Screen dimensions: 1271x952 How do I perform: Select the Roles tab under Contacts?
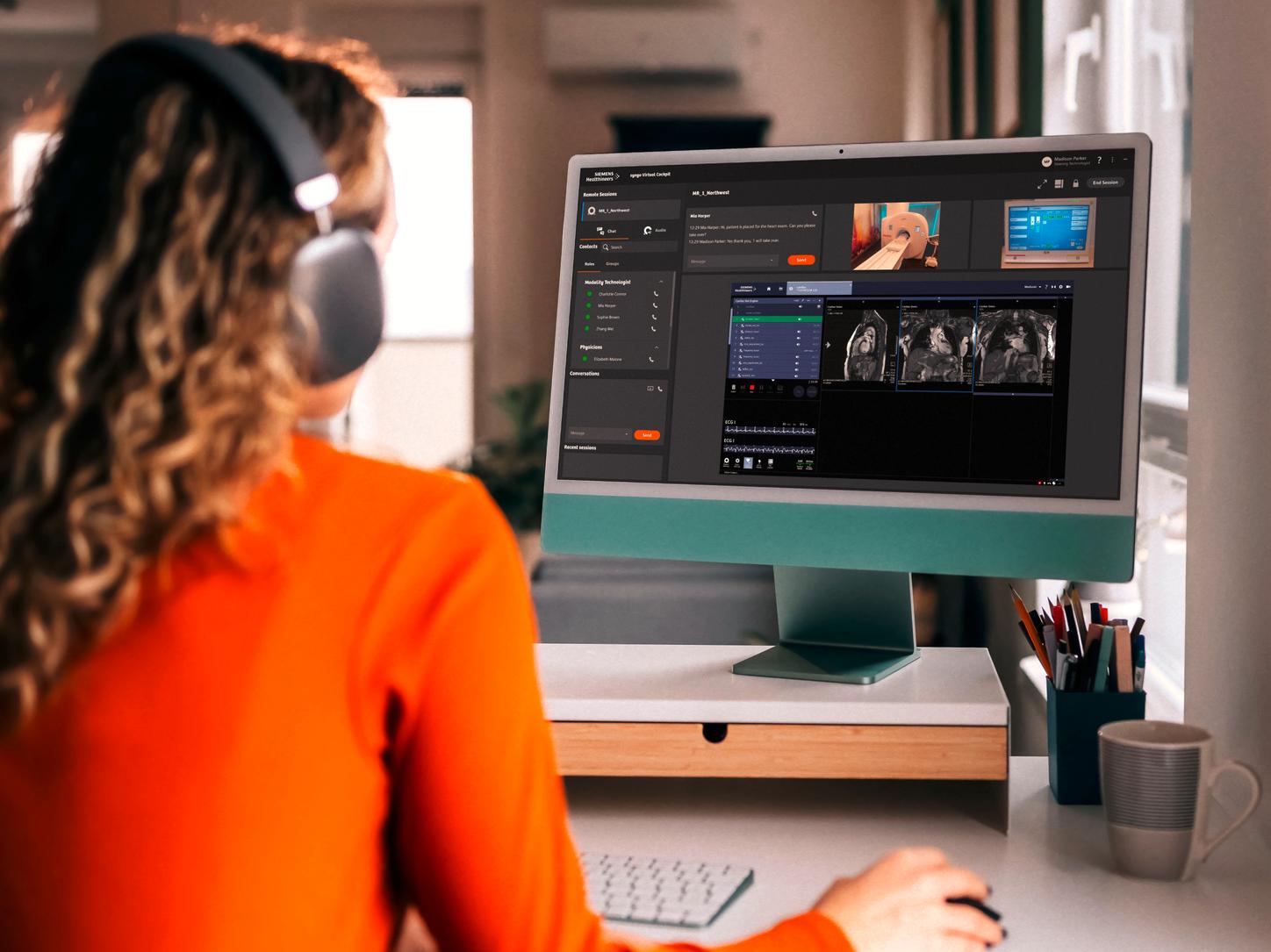589,263
